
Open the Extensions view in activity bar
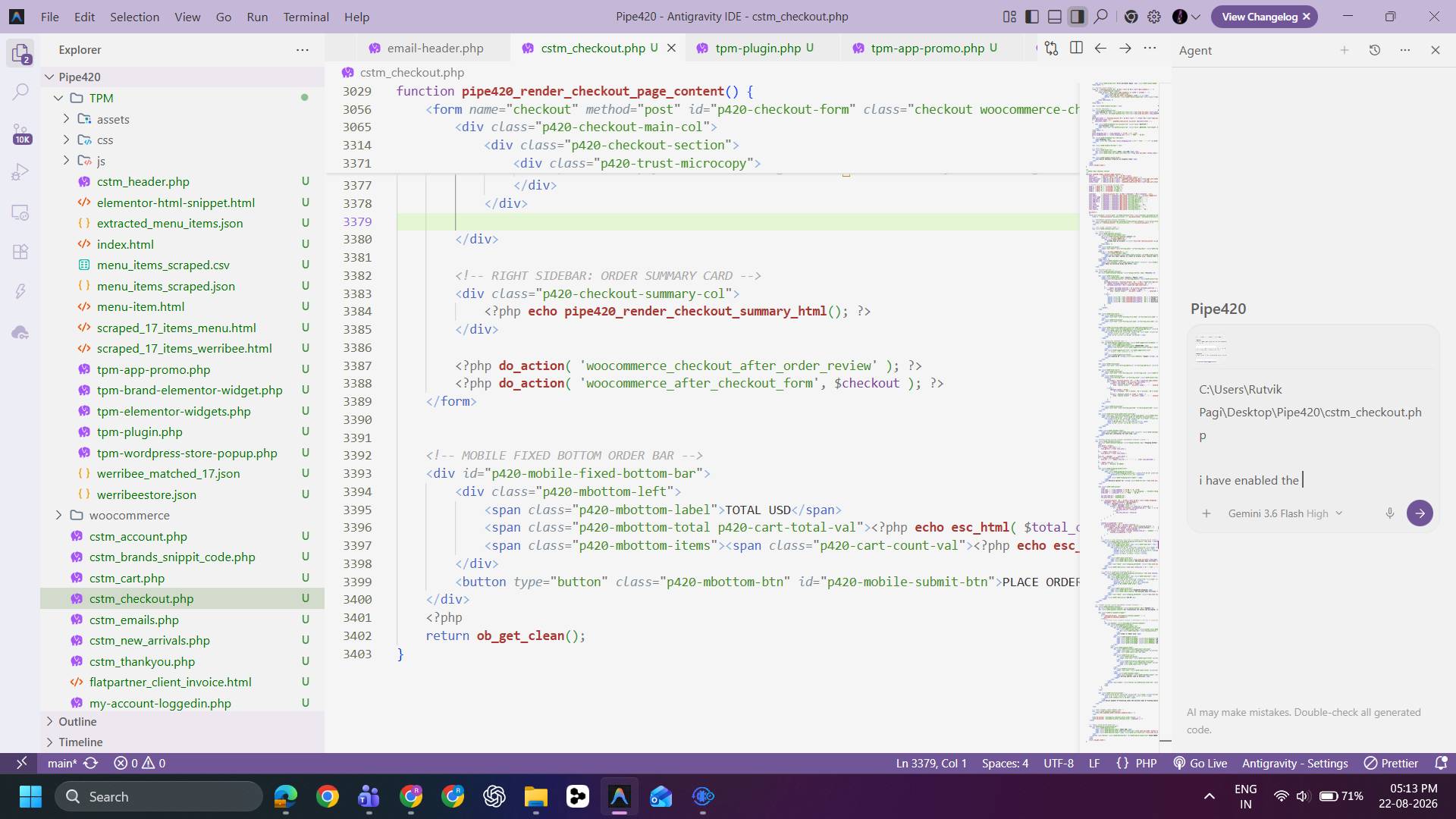[x=20, y=252]
